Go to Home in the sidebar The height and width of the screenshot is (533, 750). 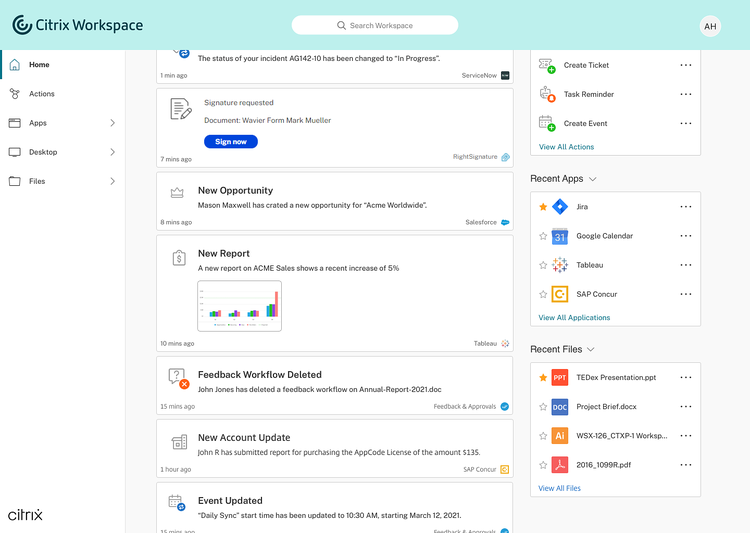coord(63,65)
